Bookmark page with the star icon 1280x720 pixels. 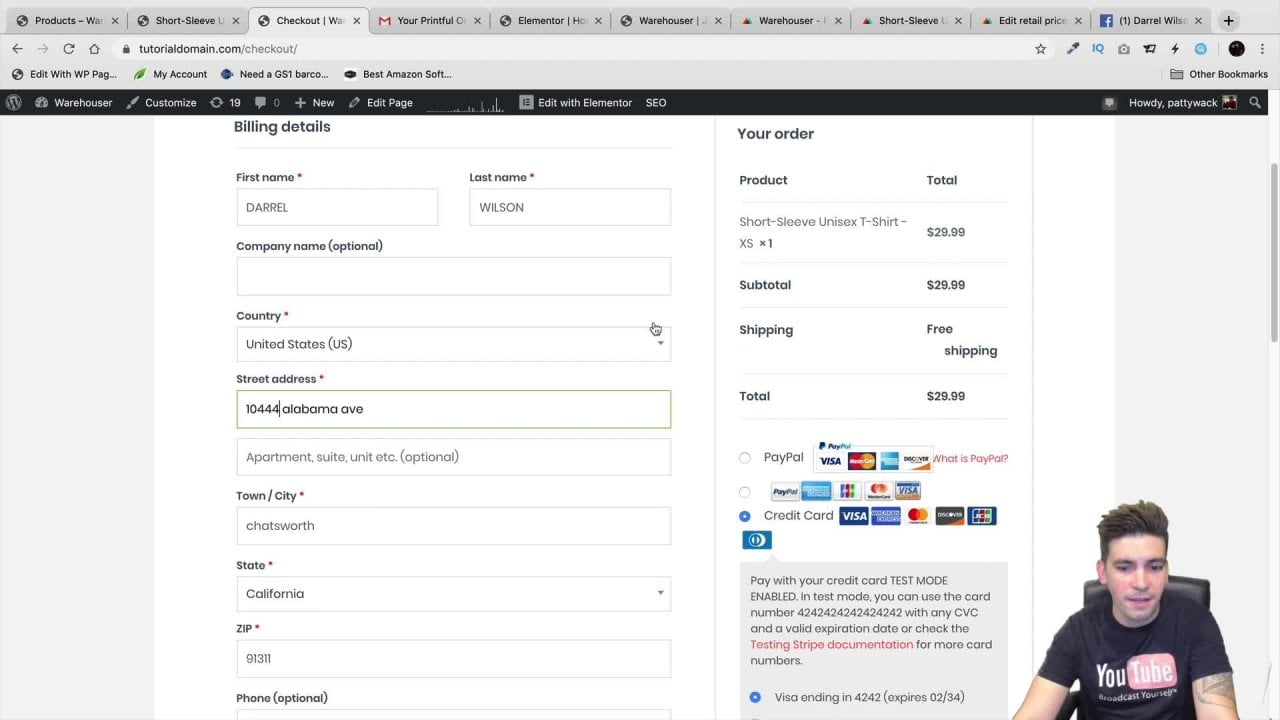pos(1040,48)
